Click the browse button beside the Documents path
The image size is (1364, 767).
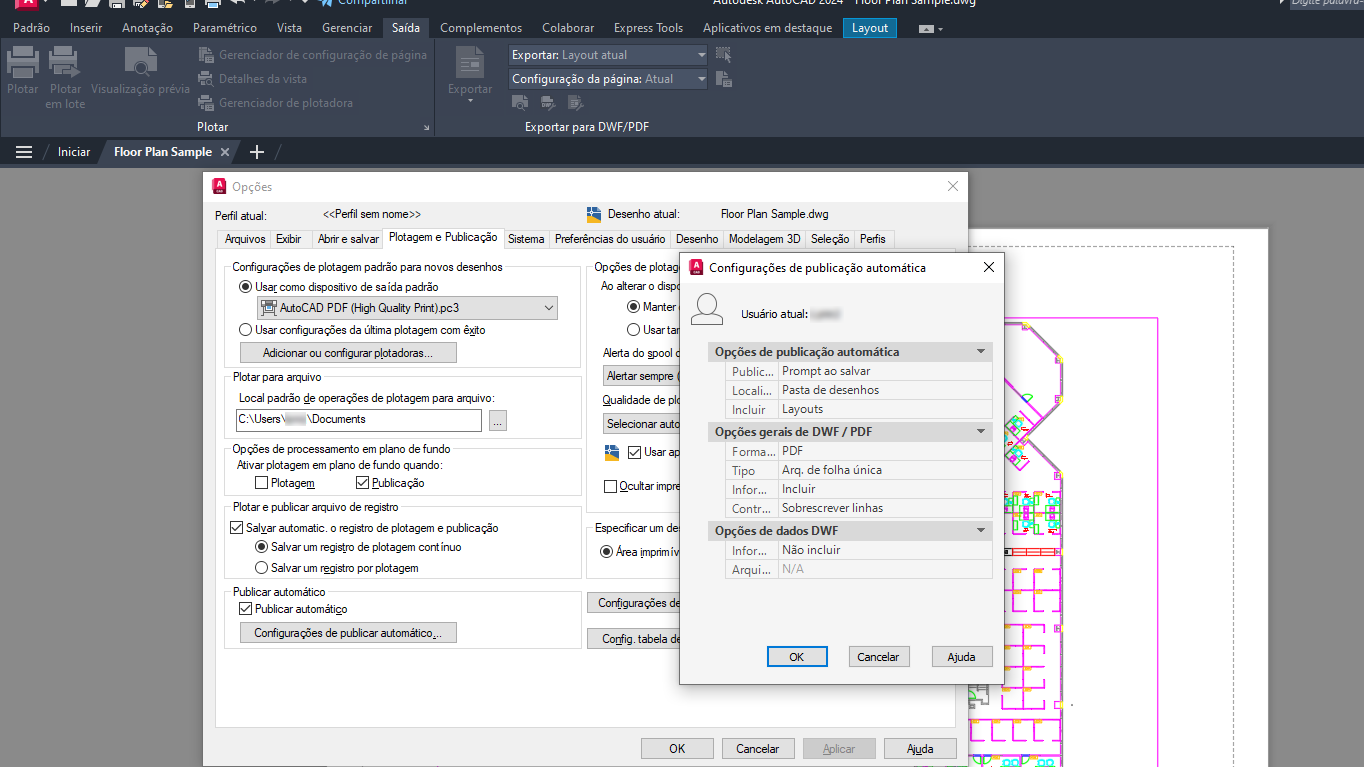coord(498,421)
